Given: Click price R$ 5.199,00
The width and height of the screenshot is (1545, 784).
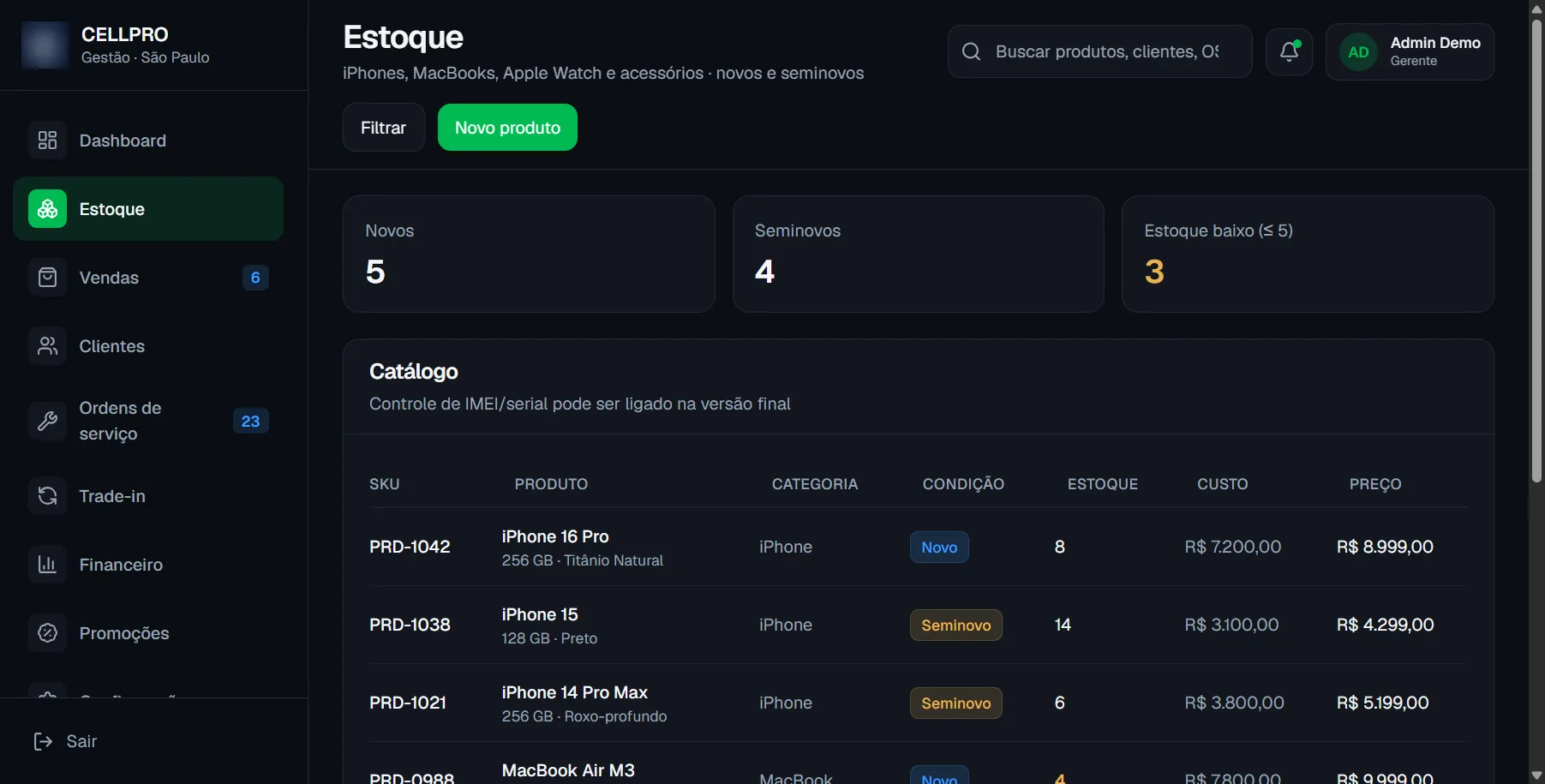Looking at the screenshot, I should click(x=1383, y=703).
